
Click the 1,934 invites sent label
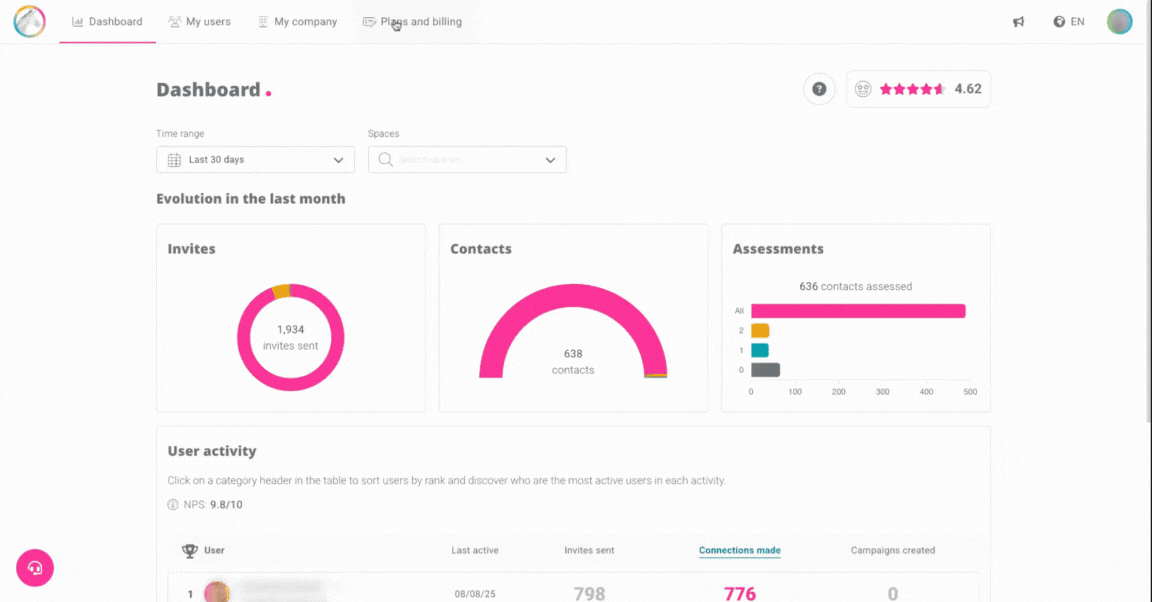click(x=290, y=337)
